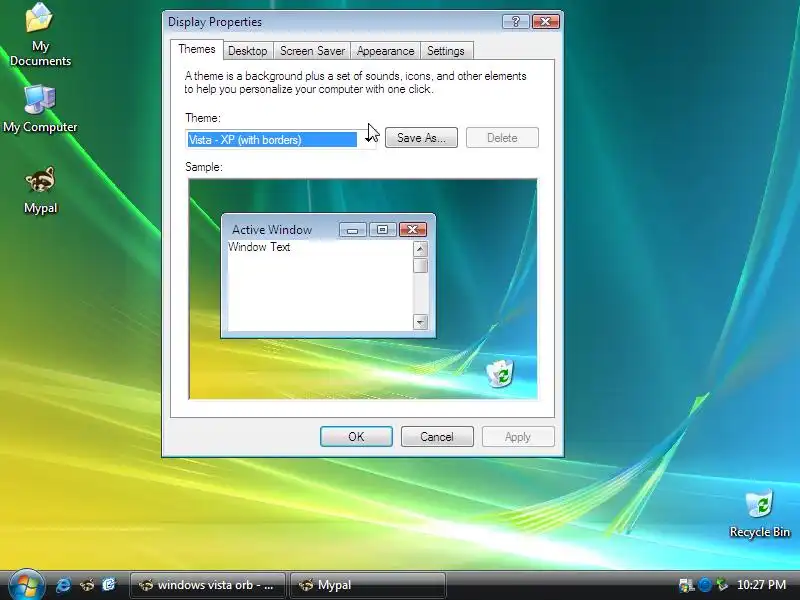This screenshot has height=600, width=800.
Task: Click the third Quick Launch icon
Action: (x=109, y=585)
